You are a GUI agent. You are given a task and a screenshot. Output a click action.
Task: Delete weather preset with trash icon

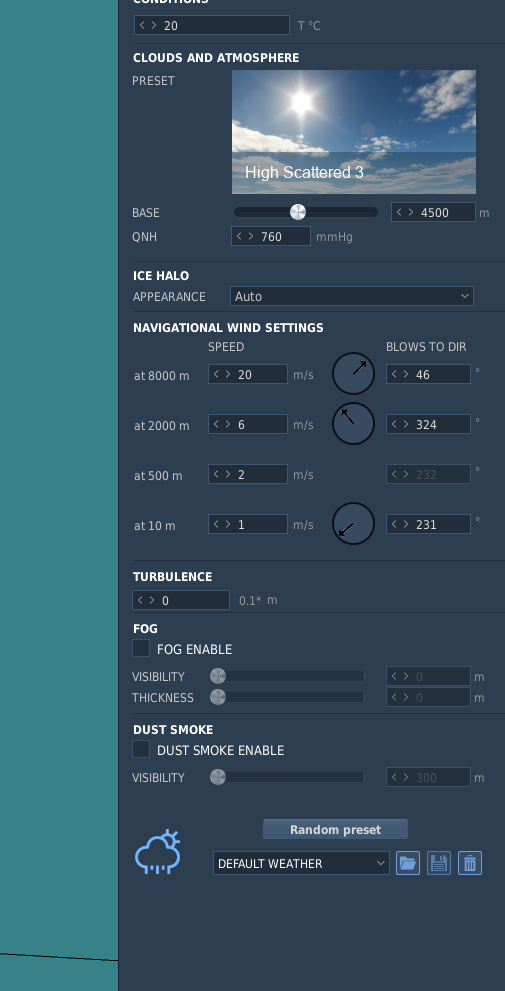(470, 863)
